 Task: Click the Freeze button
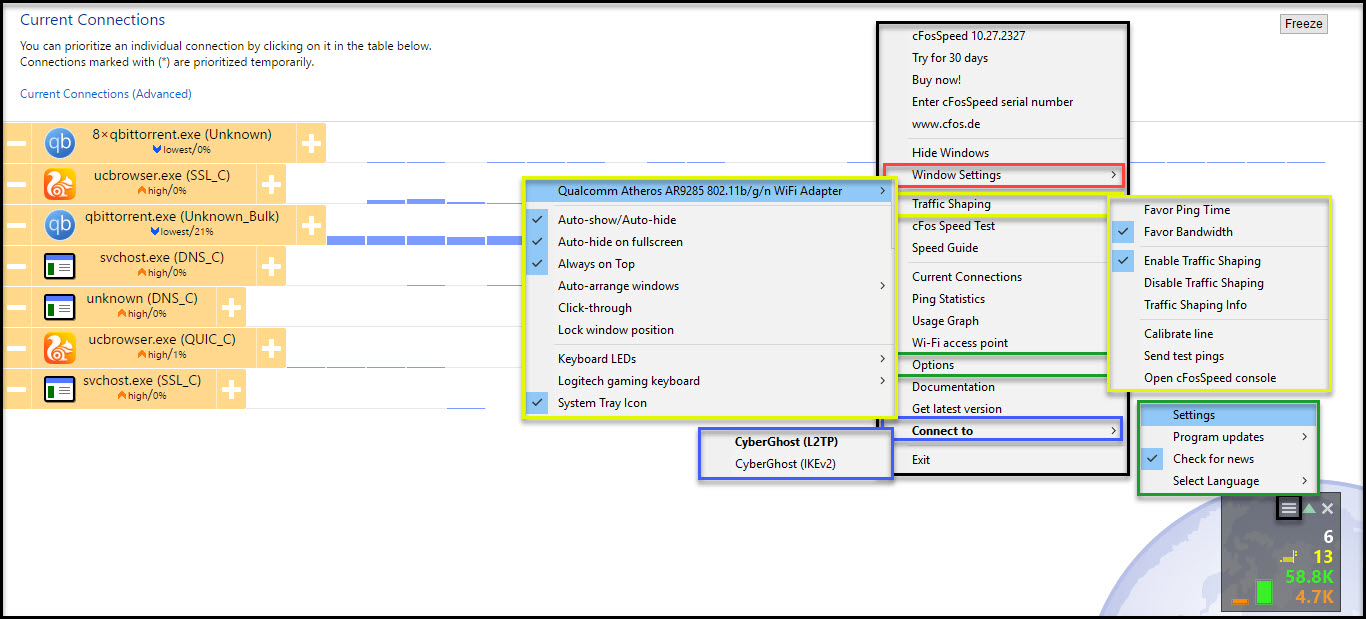coord(1304,24)
